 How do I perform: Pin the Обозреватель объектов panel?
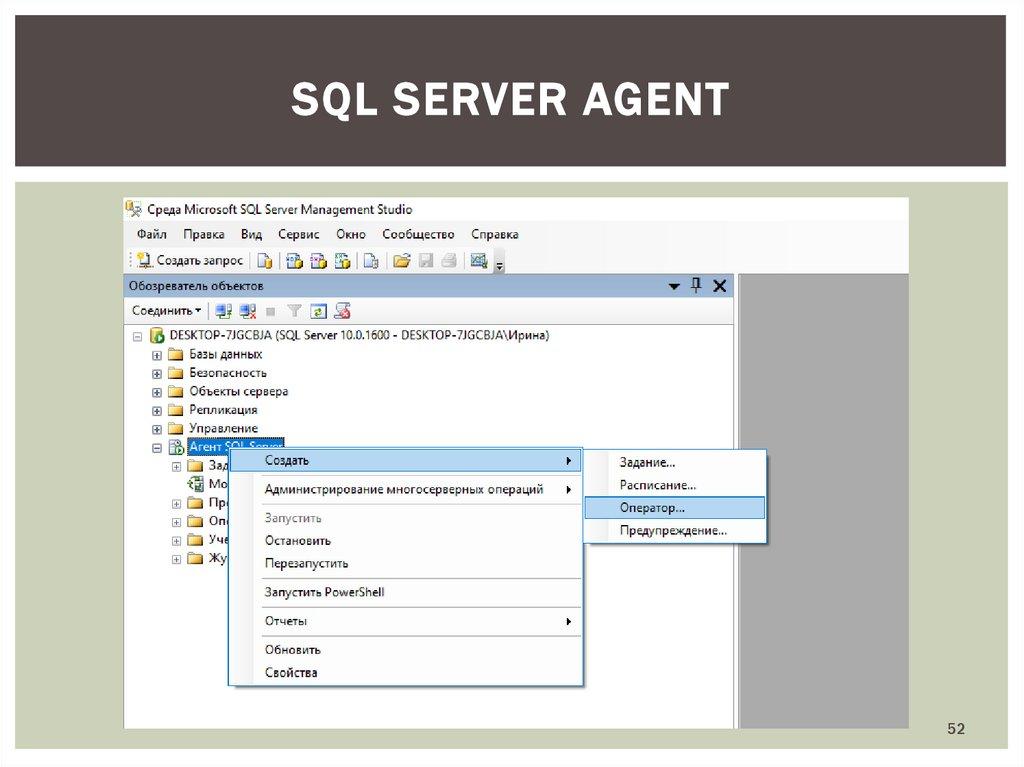pyautogui.click(x=696, y=286)
